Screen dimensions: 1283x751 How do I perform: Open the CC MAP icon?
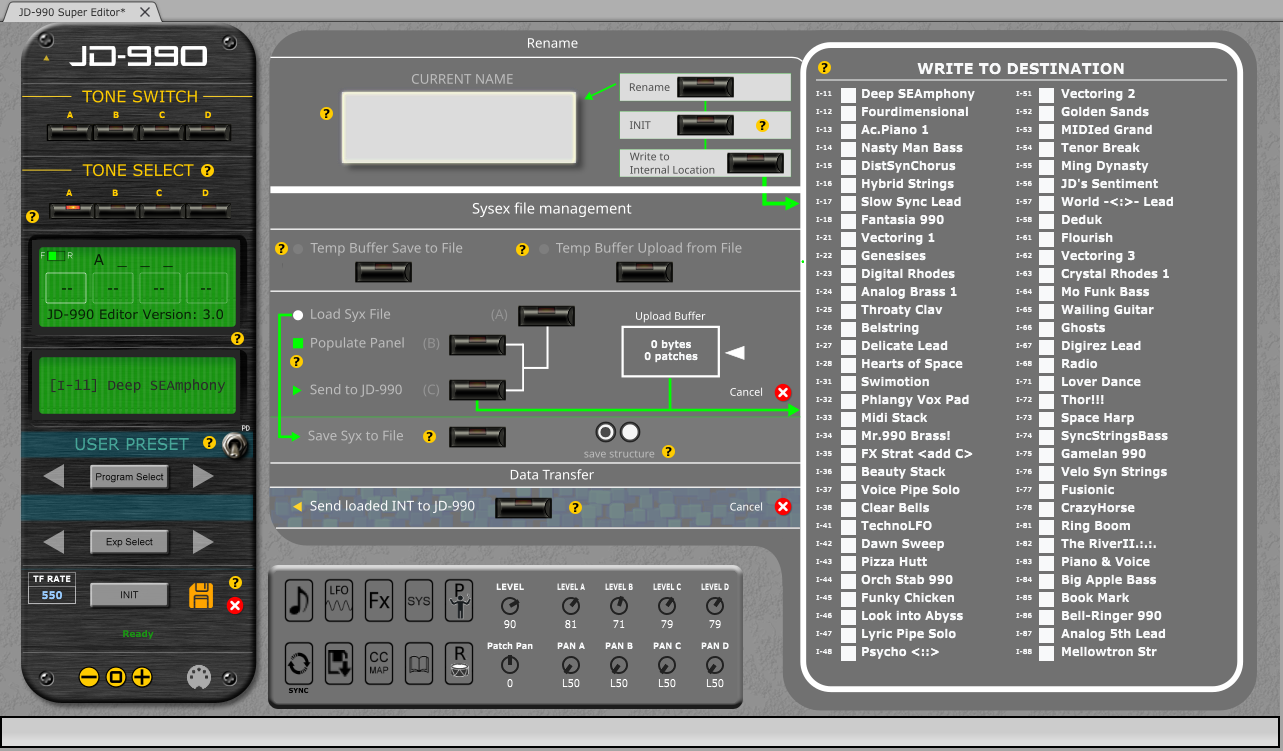379,663
